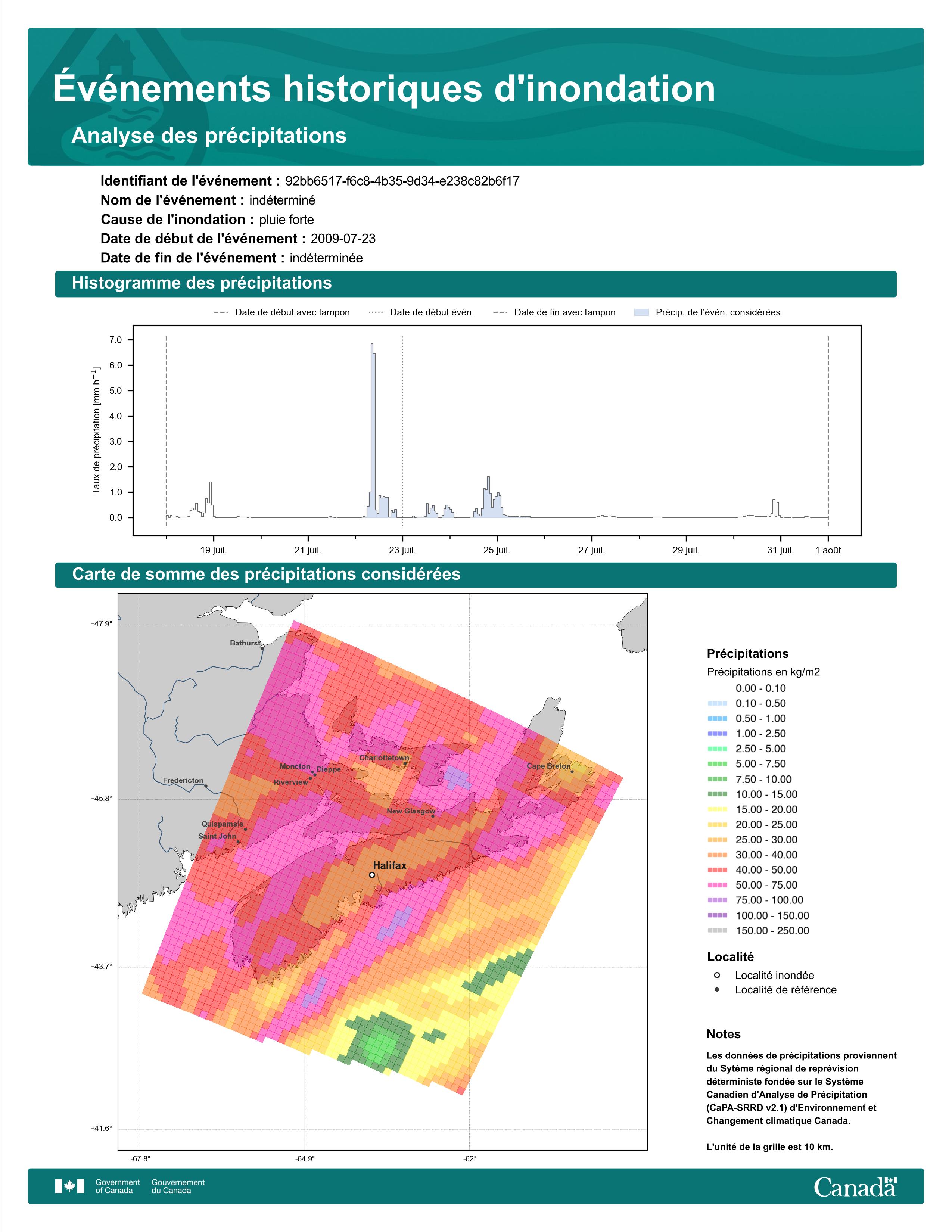Viewport: 952px width, 1232px height.
Task: Click the 40.00 - 50.00 legend swatch
Action: pos(717,870)
